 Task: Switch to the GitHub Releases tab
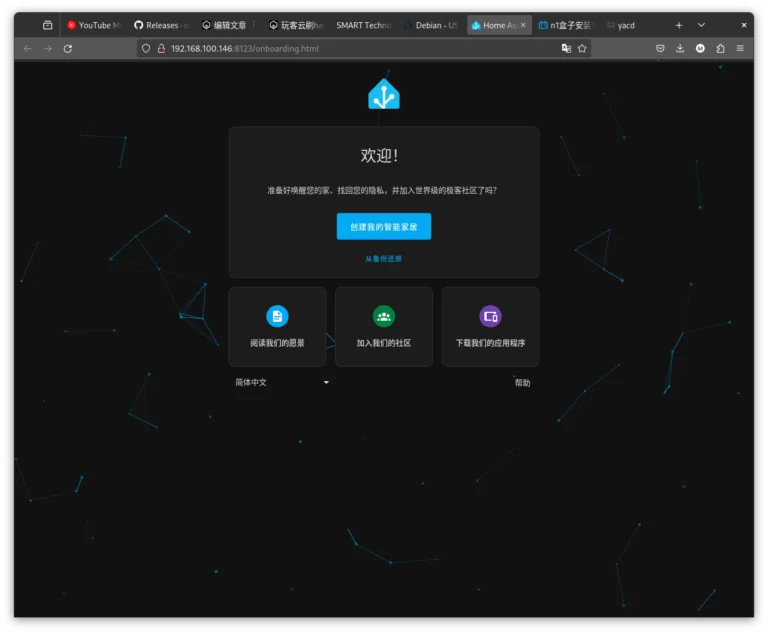161,25
